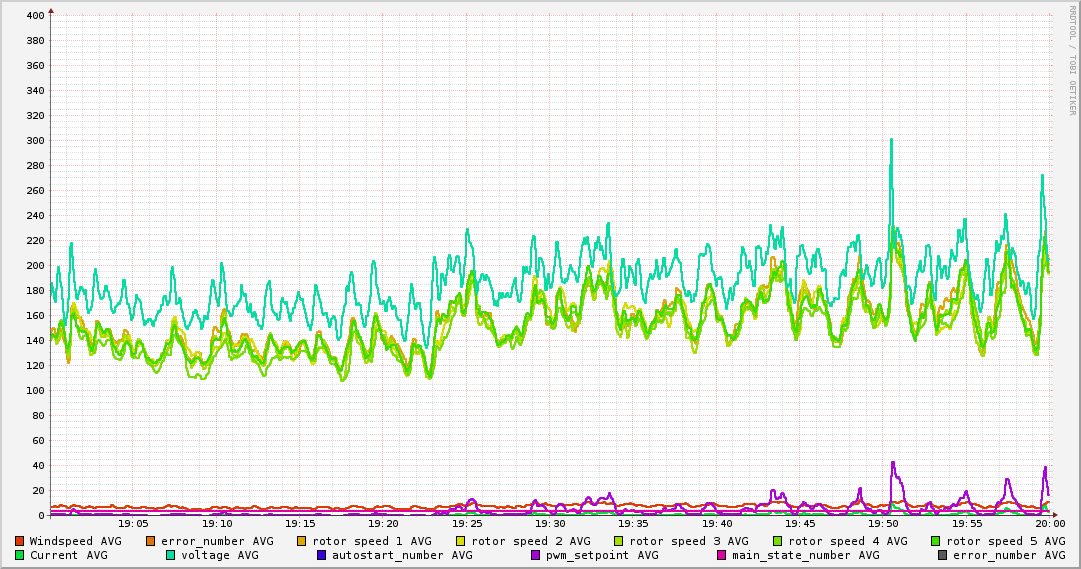Image resolution: width=1081 pixels, height=569 pixels.
Task: Click the 19:20 time label
Action: coord(383,524)
